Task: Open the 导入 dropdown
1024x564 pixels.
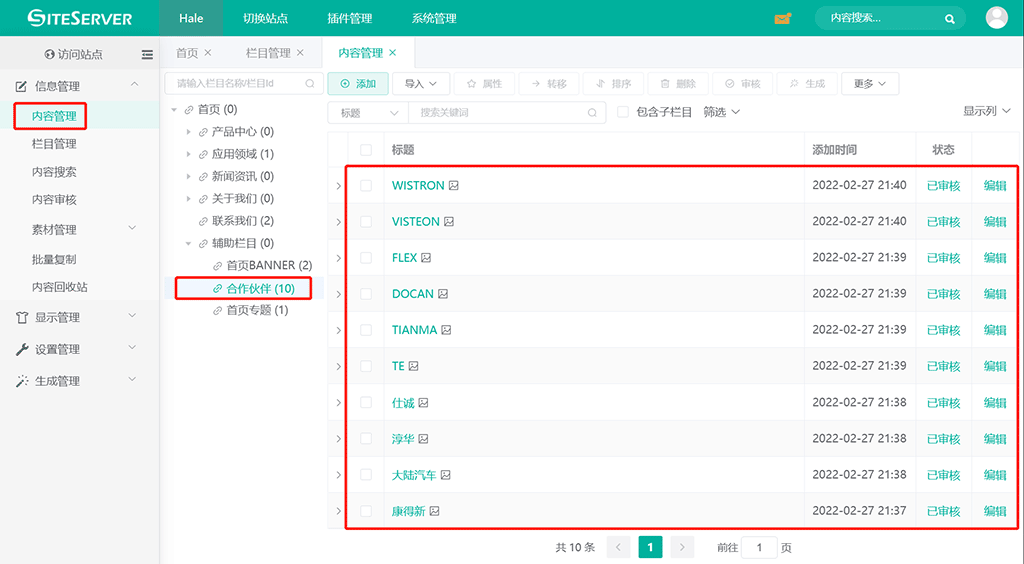Action: tap(421, 84)
